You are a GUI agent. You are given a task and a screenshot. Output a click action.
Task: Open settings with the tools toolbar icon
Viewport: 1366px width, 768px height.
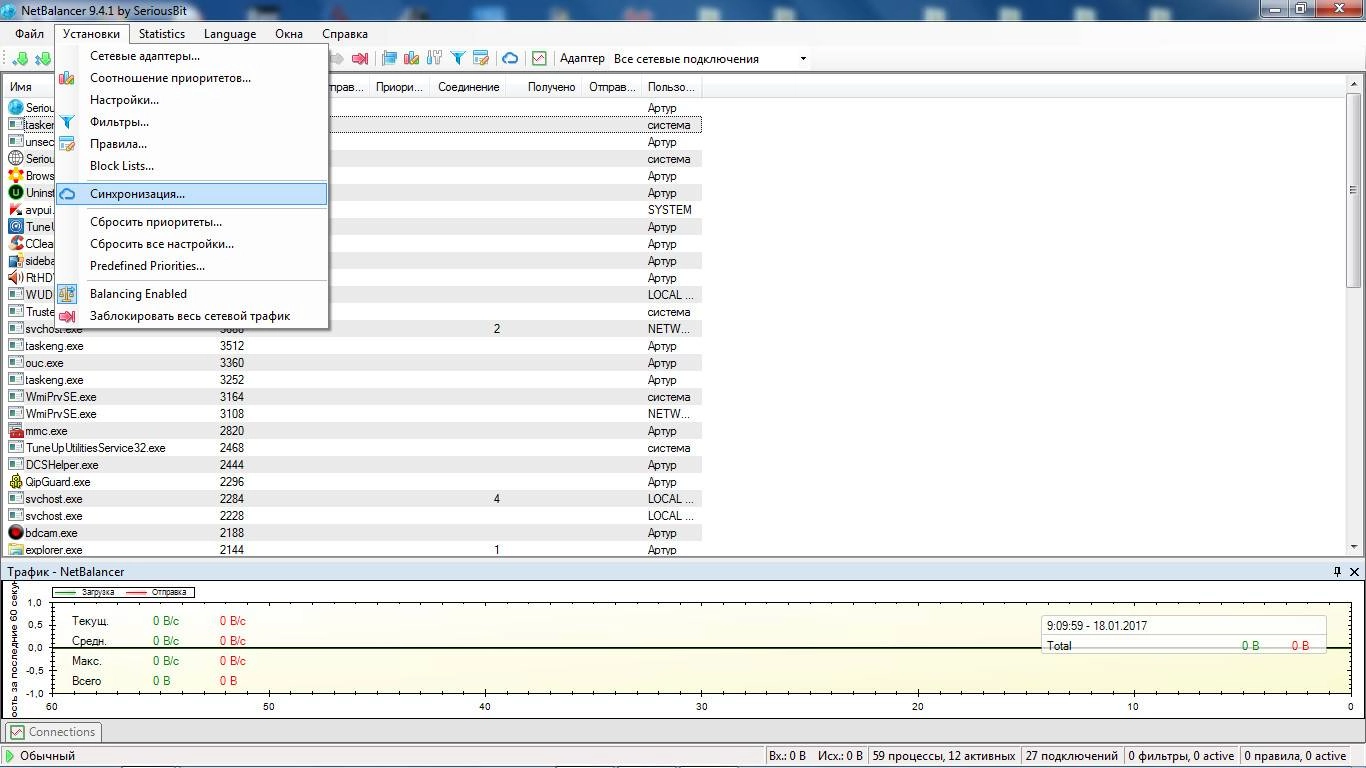[x=434, y=59]
